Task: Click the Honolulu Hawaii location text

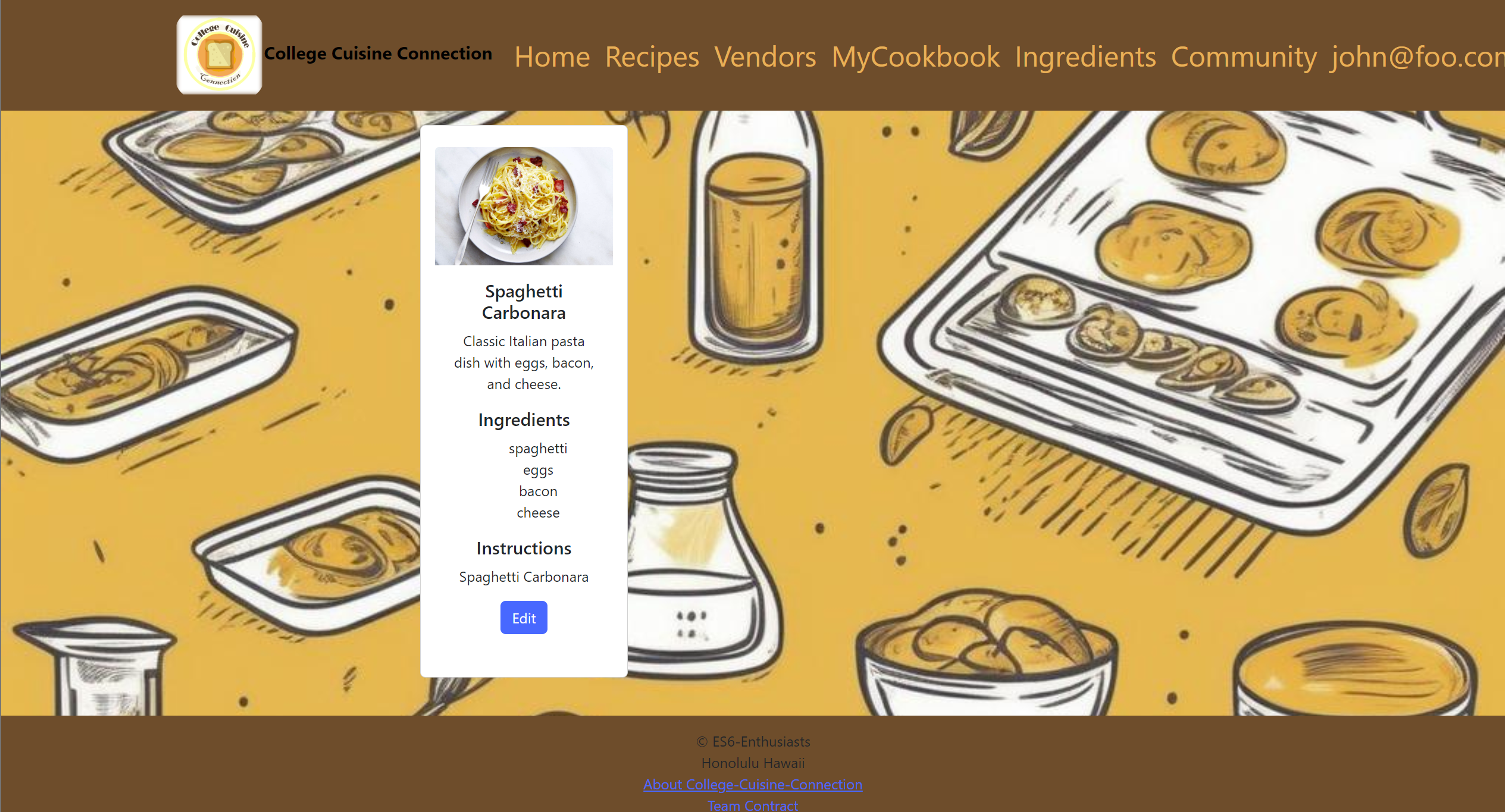Action: 752,762
